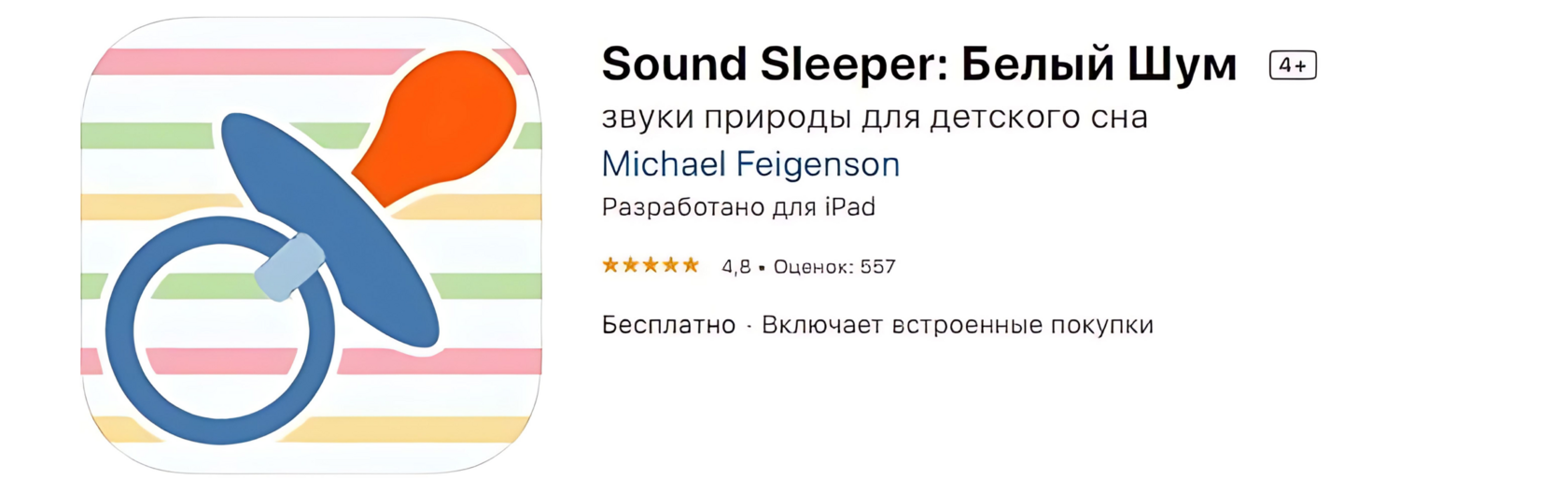This screenshot has width=1568, height=493.
Task: Click the fifth orange rating star
Action: click(691, 265)
